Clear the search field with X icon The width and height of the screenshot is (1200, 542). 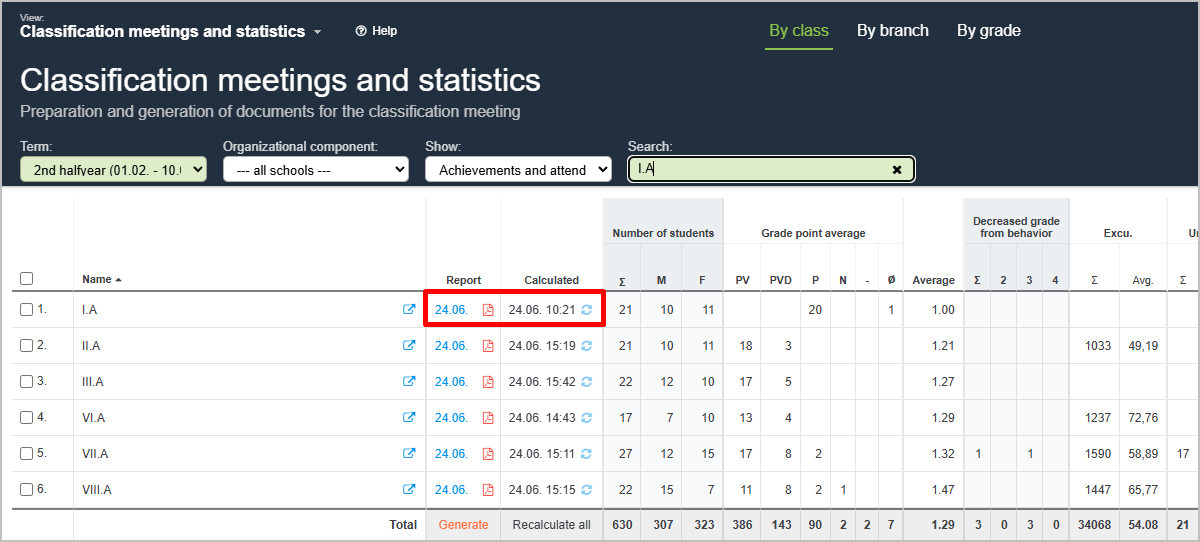click(897, 170)
